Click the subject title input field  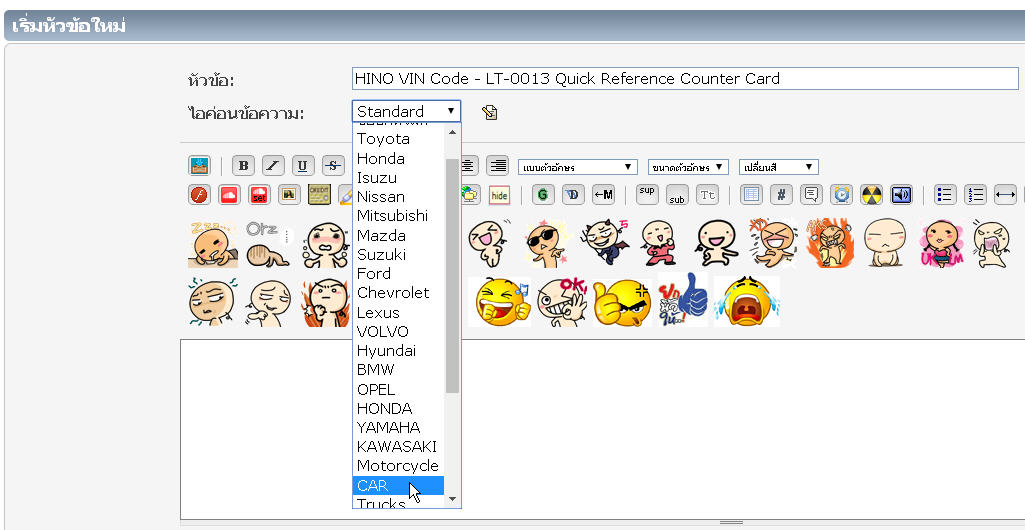point(685,79)
